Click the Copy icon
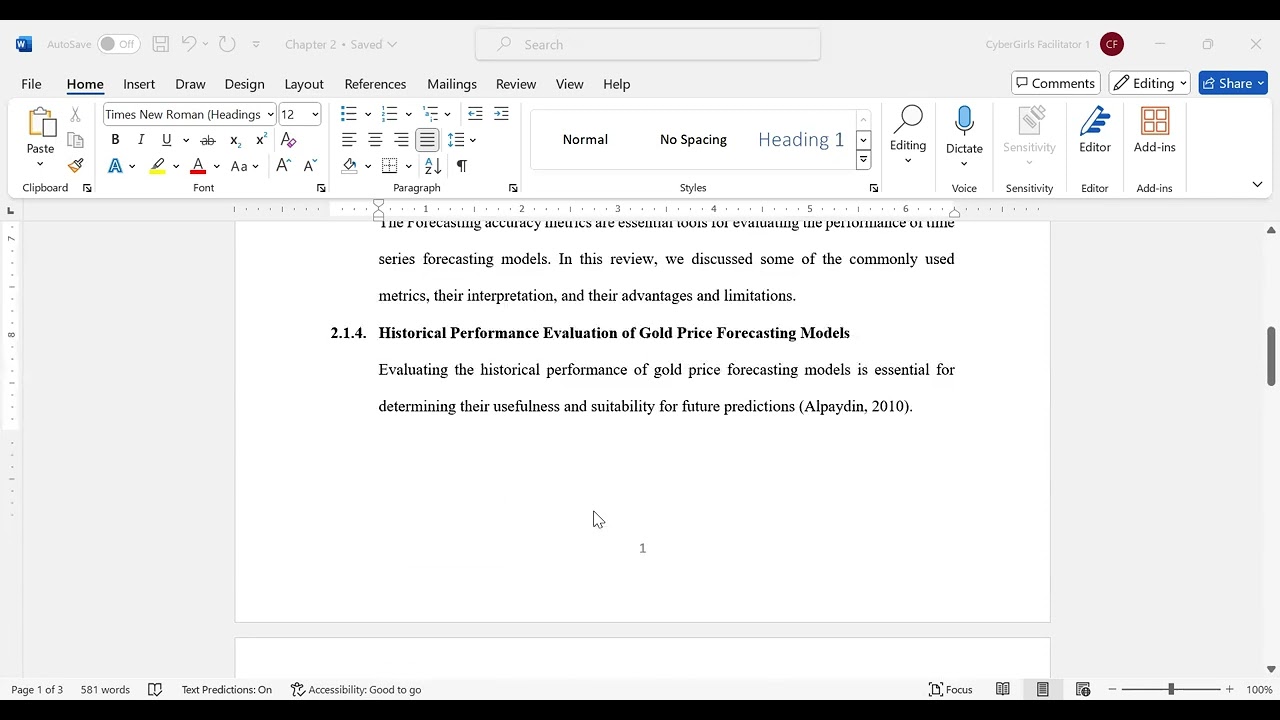 tap(75, 140)
